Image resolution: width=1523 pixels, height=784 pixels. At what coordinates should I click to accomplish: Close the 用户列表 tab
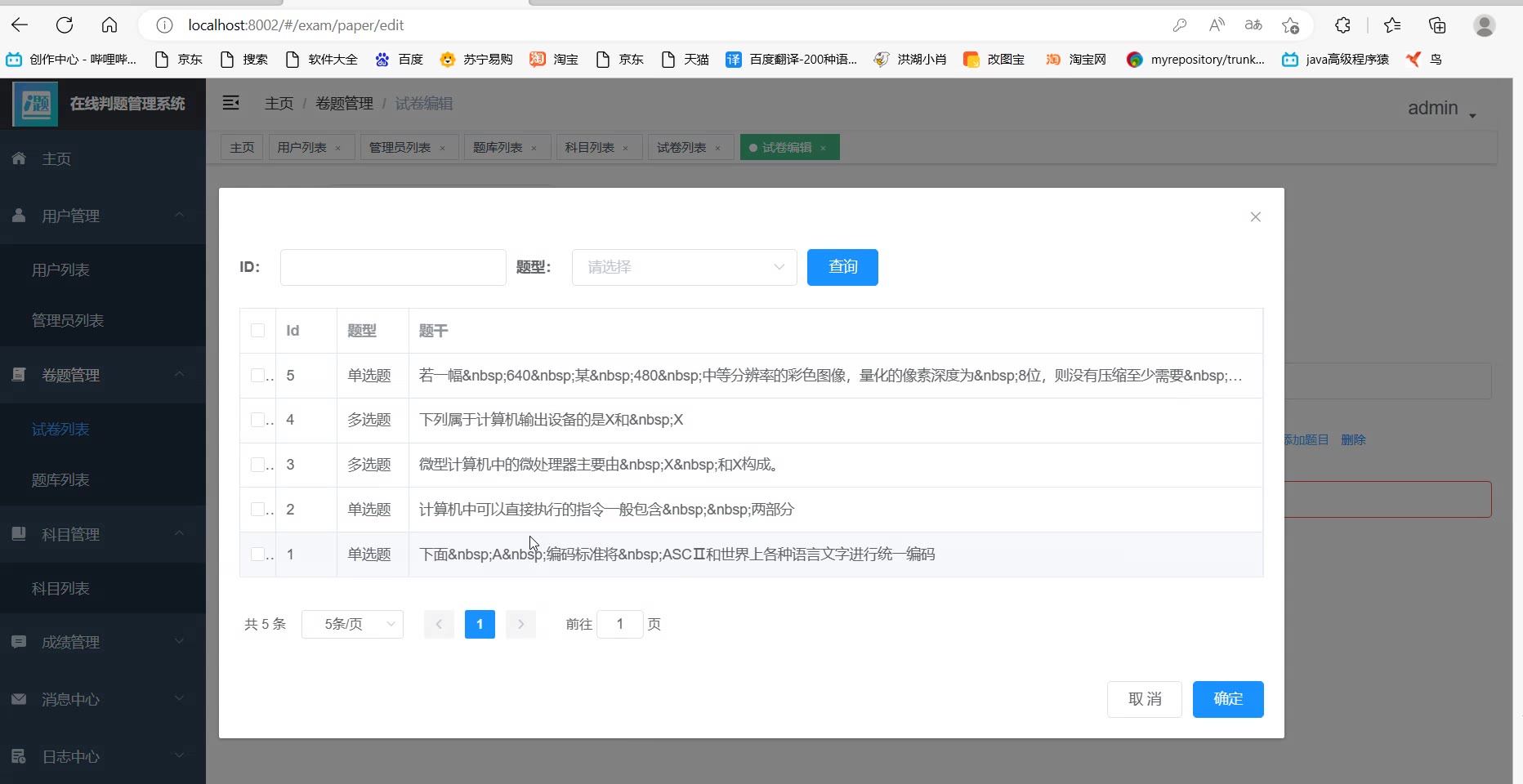click(x=338, y=148)
